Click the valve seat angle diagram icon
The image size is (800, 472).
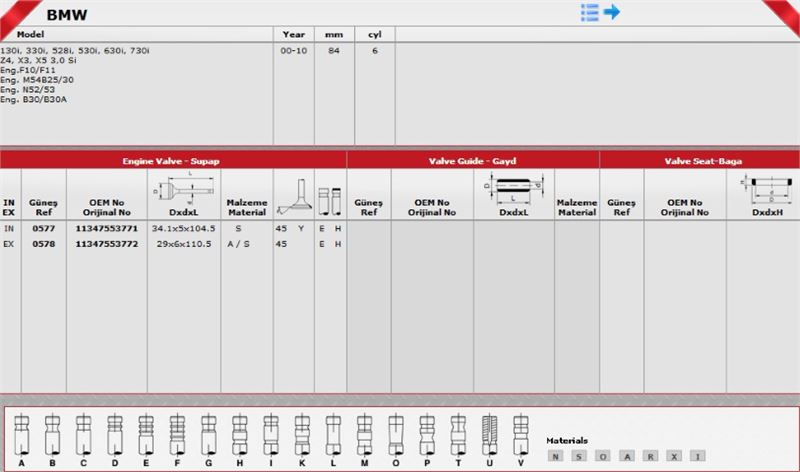[294, 197]
